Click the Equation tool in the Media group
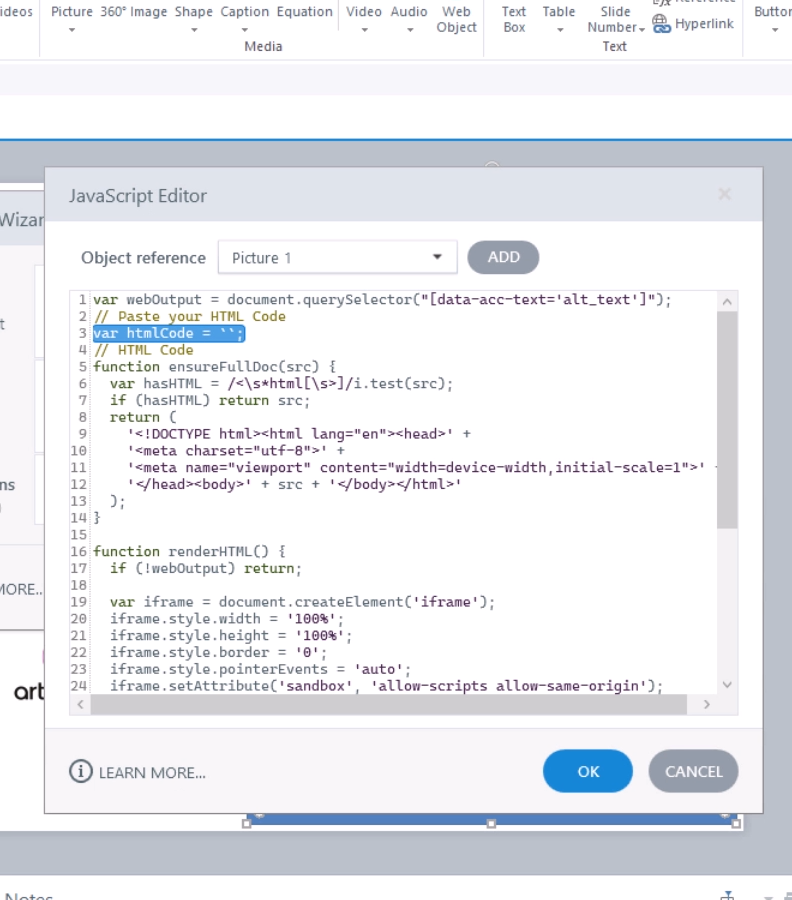Image resolution: width=792 pixels, height=900 pixels. pyautogui.click(x=305, y=12)
